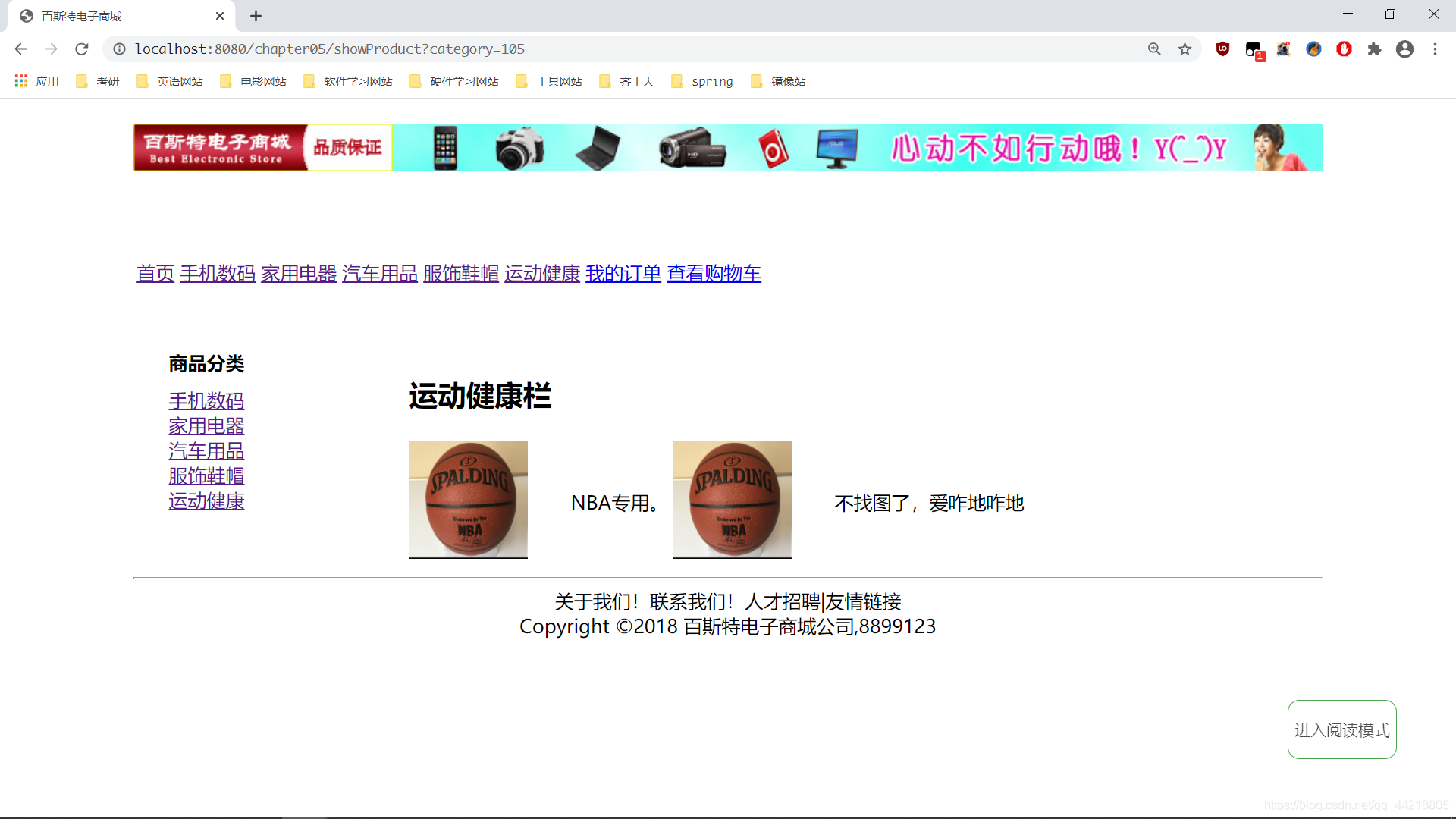Click the 运动健康栏 heading text
The image size is (1456, 819).
click(480, 396)
